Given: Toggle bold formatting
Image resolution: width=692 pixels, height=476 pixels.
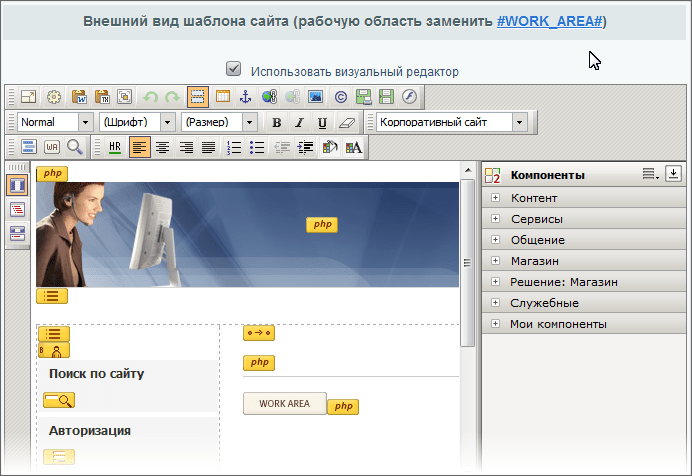Looking at the screenshot, I should (x=277, y=122).
